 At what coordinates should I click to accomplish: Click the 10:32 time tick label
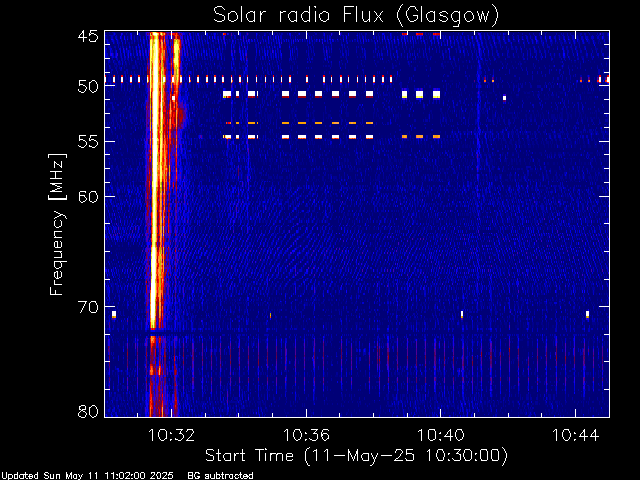[171, 435]
